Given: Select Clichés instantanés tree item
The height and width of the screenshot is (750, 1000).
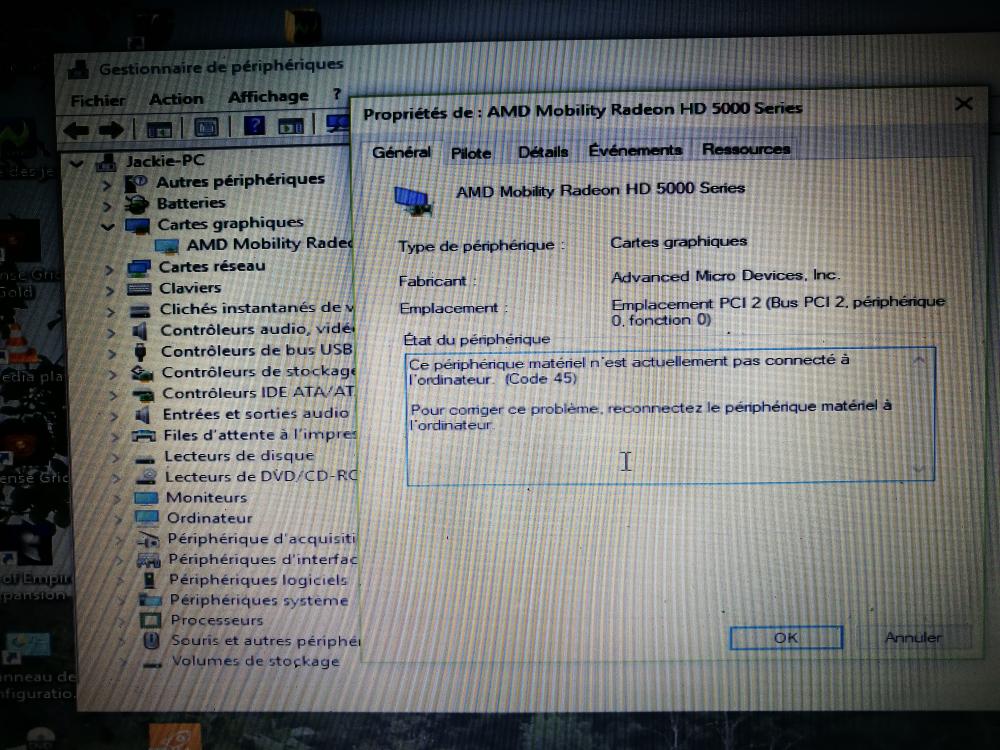Looking at the screenshot, I should pos(256,309).
